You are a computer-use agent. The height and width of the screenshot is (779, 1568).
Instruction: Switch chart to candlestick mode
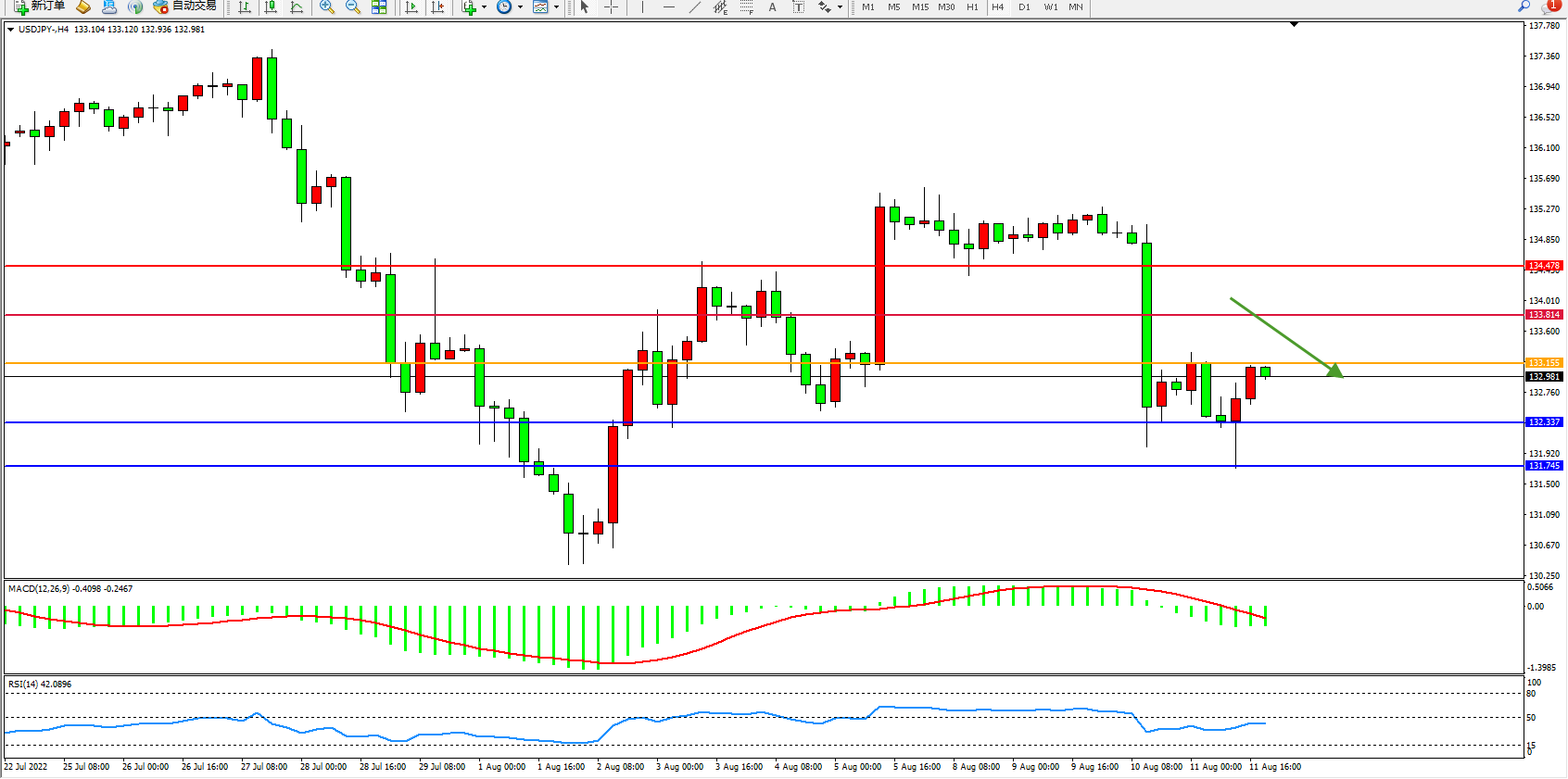(271, 7)
